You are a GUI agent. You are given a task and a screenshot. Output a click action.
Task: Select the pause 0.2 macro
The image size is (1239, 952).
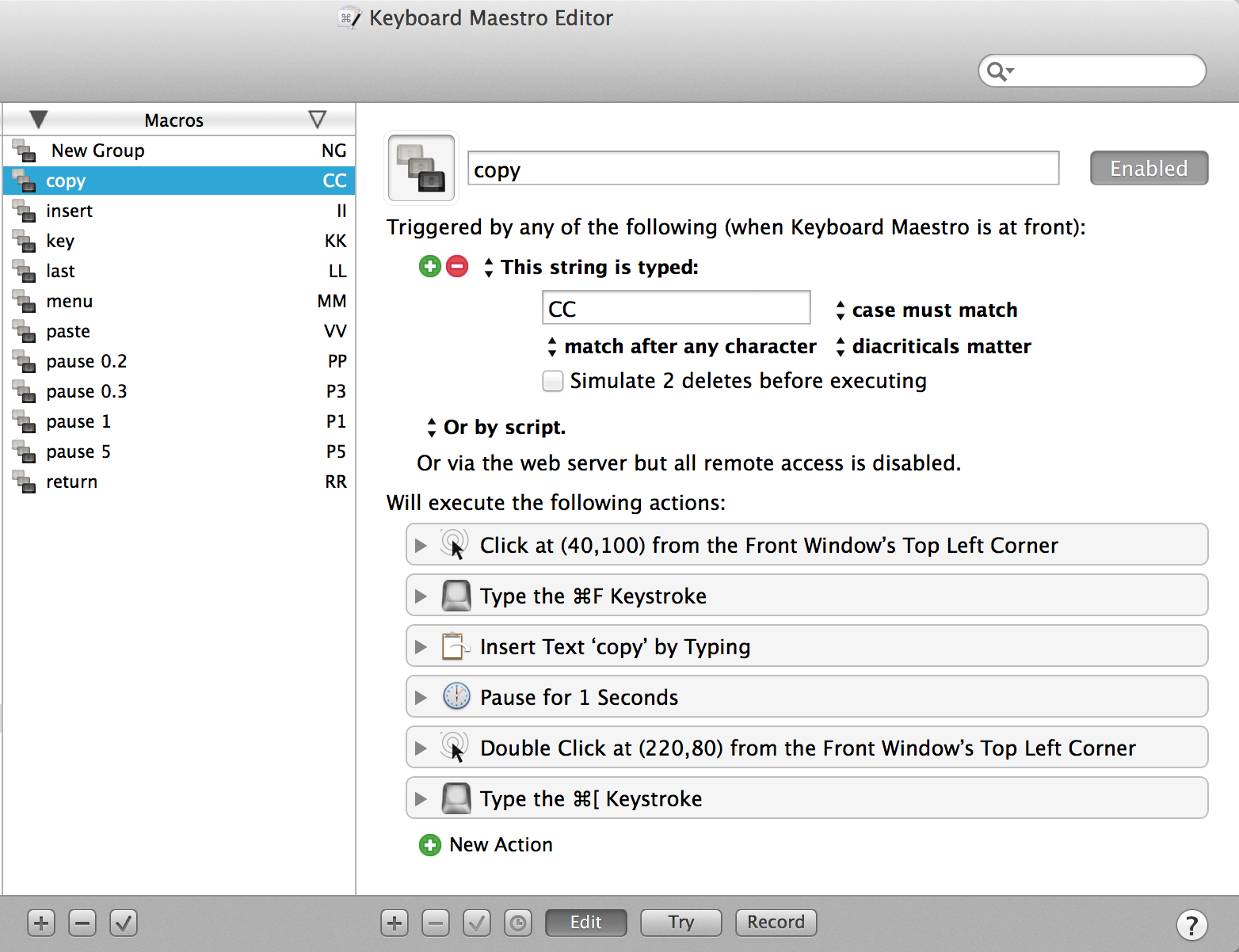click(179, 361)
